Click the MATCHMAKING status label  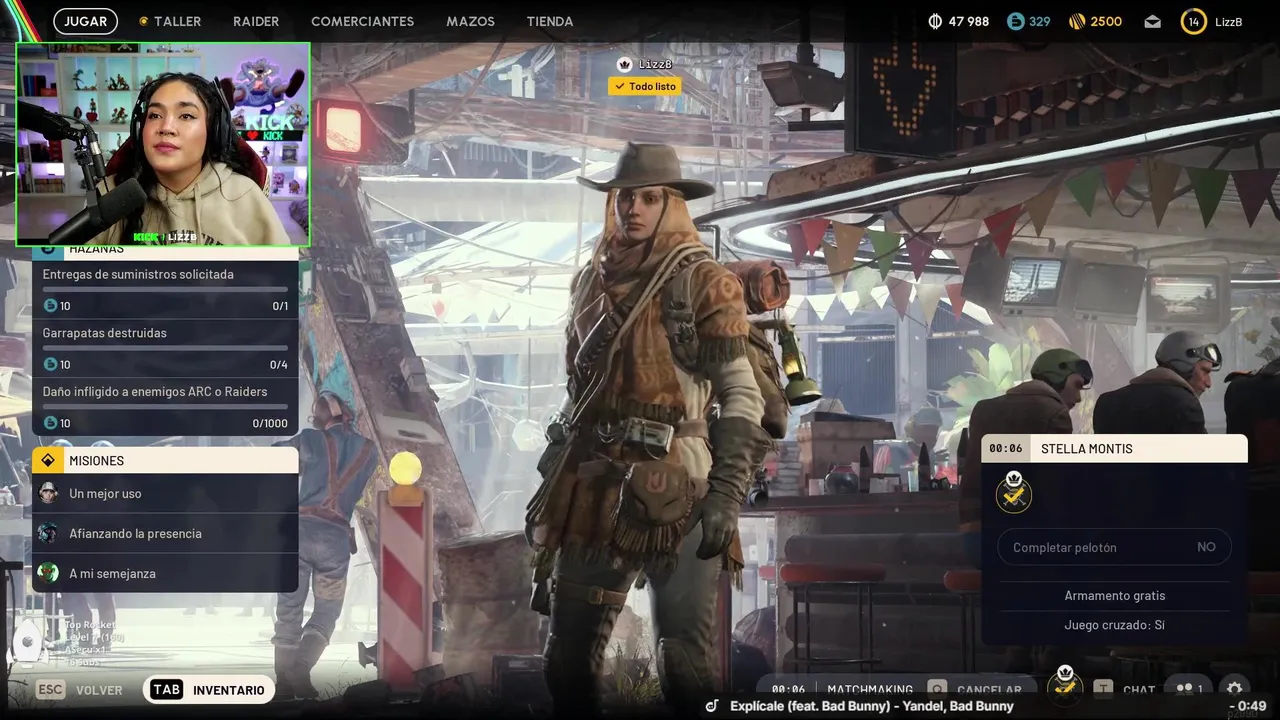(x=870, y=690)
